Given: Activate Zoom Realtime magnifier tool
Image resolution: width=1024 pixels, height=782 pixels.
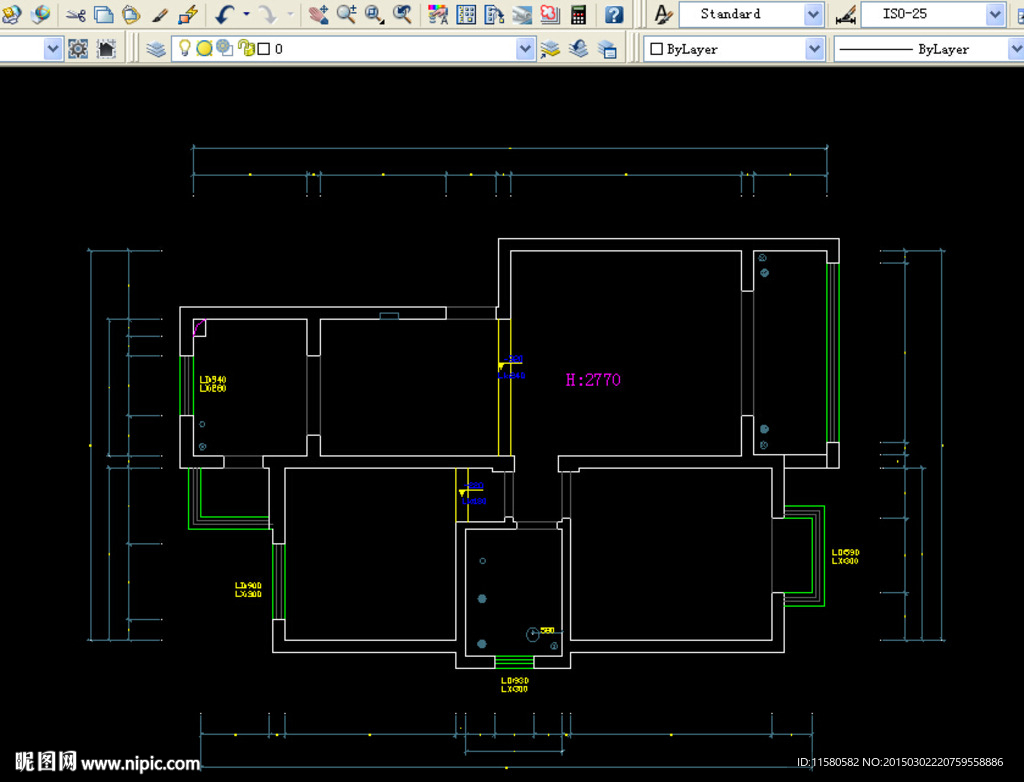Looking at the screenshot, I should tap(346, 15).
